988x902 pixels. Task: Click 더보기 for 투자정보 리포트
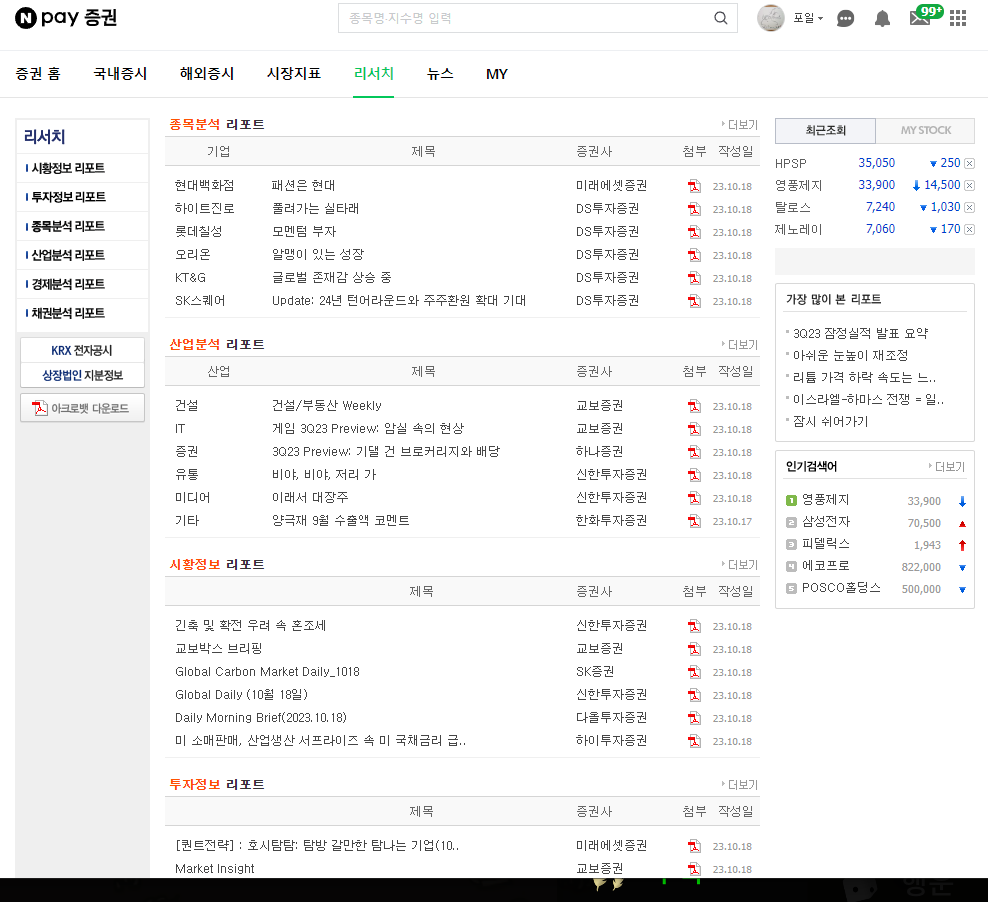pos(740,785)
